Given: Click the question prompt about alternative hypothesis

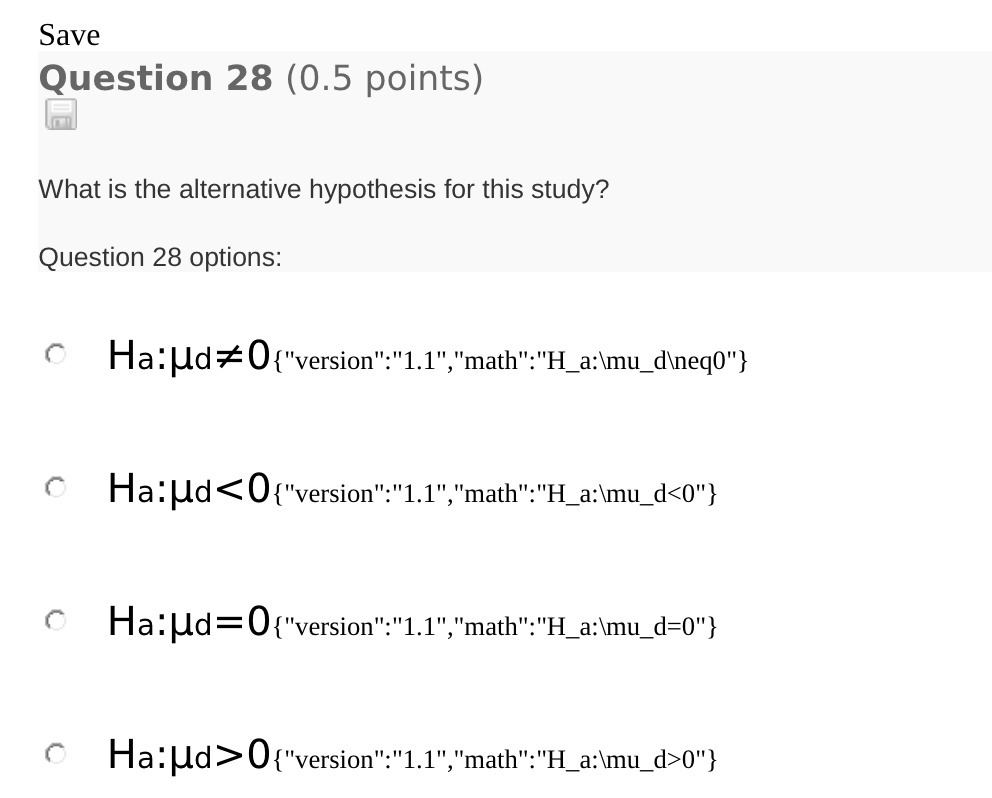Looking at the screenshot, I should click(x=323, y=189).
